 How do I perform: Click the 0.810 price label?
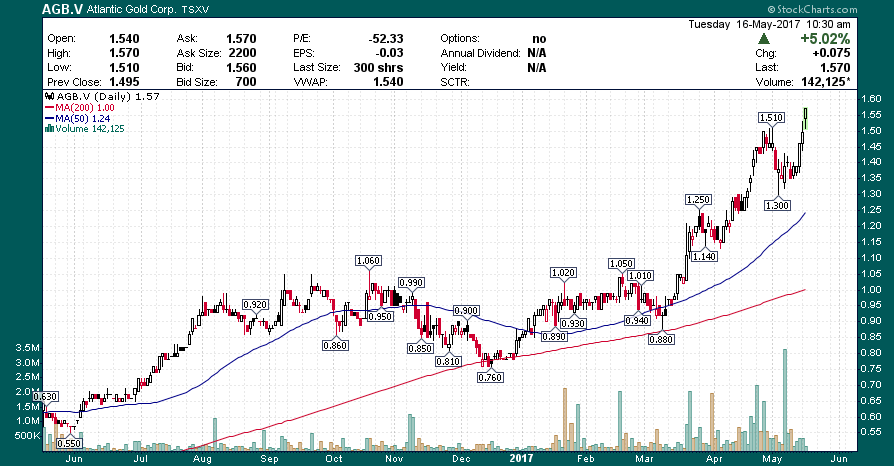tap(448, 361)
